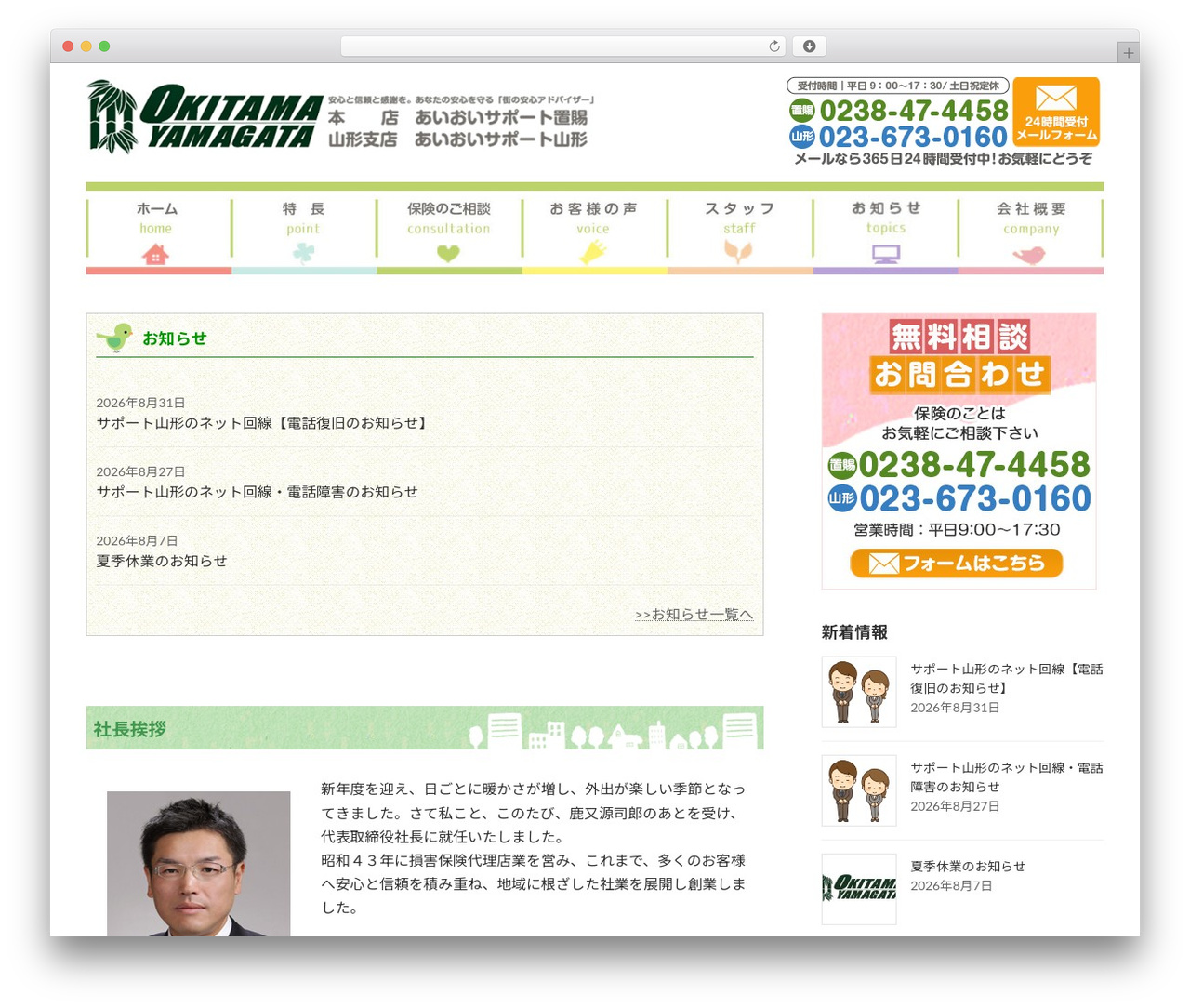Click the orange sprout icon under スタッフ
1190x1008 pixels.
click(x=738, y=252)
